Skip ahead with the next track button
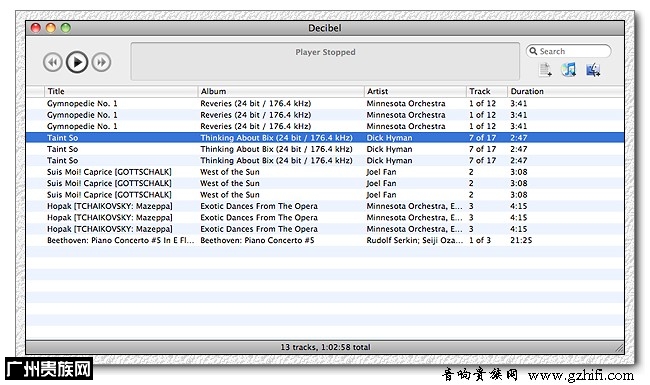Viewport: 650px width, 385px height. 102,62
